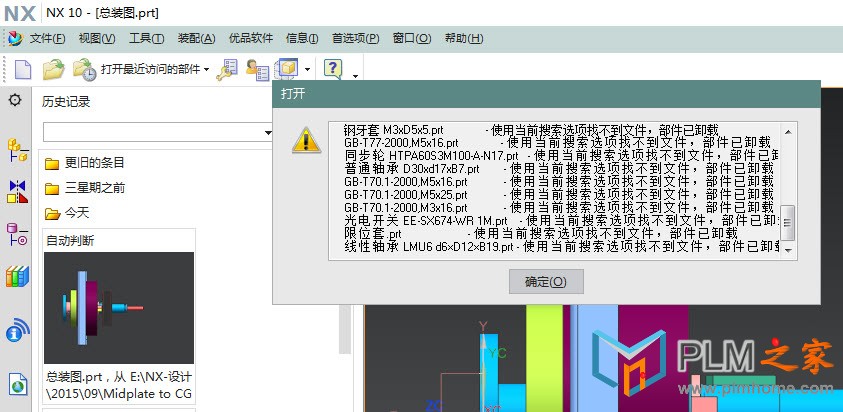
Task: Open the Part Navigator sidebar icon
Action: pyautogui.click(x=17, y=234)
